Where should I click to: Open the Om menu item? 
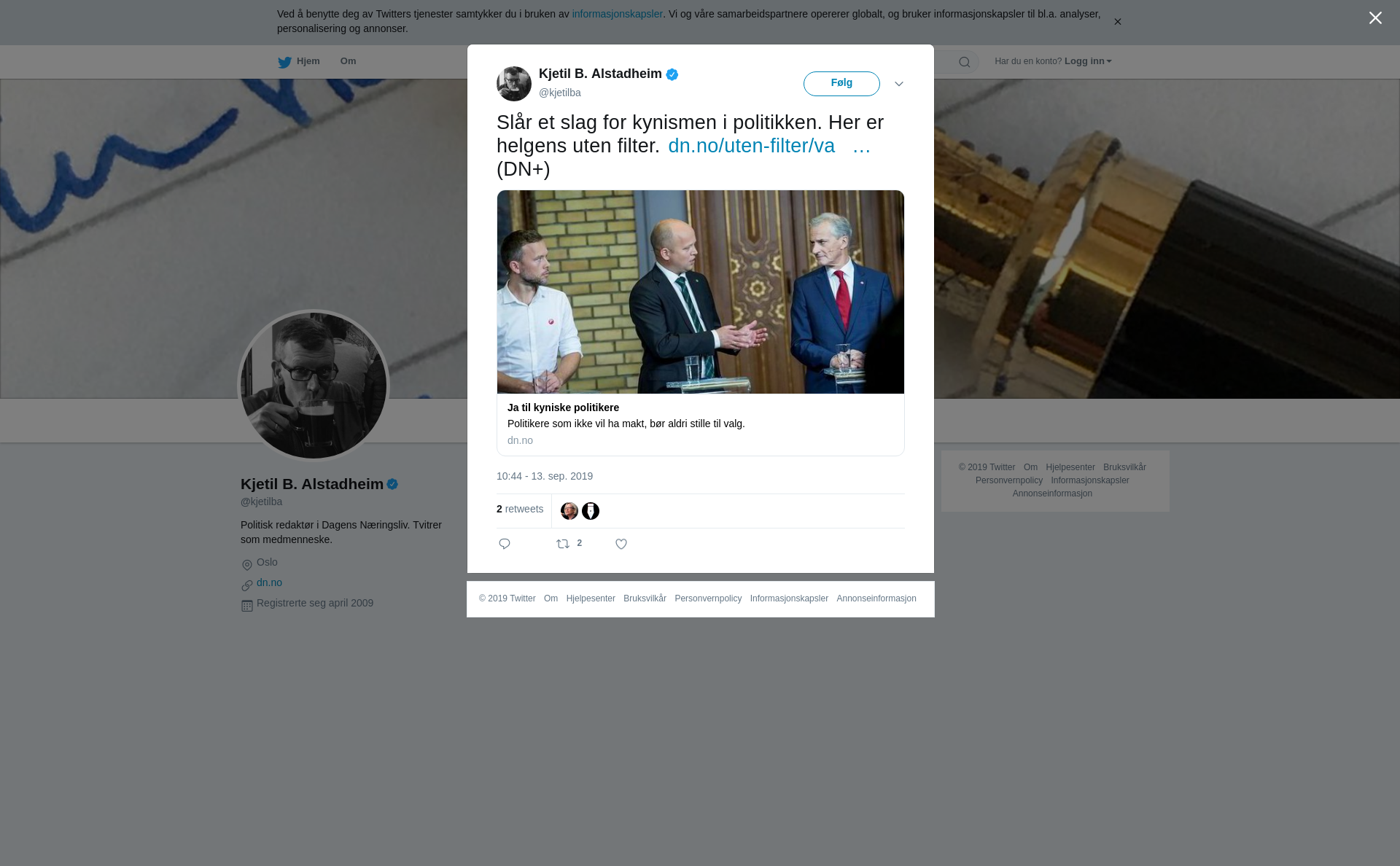349,61
